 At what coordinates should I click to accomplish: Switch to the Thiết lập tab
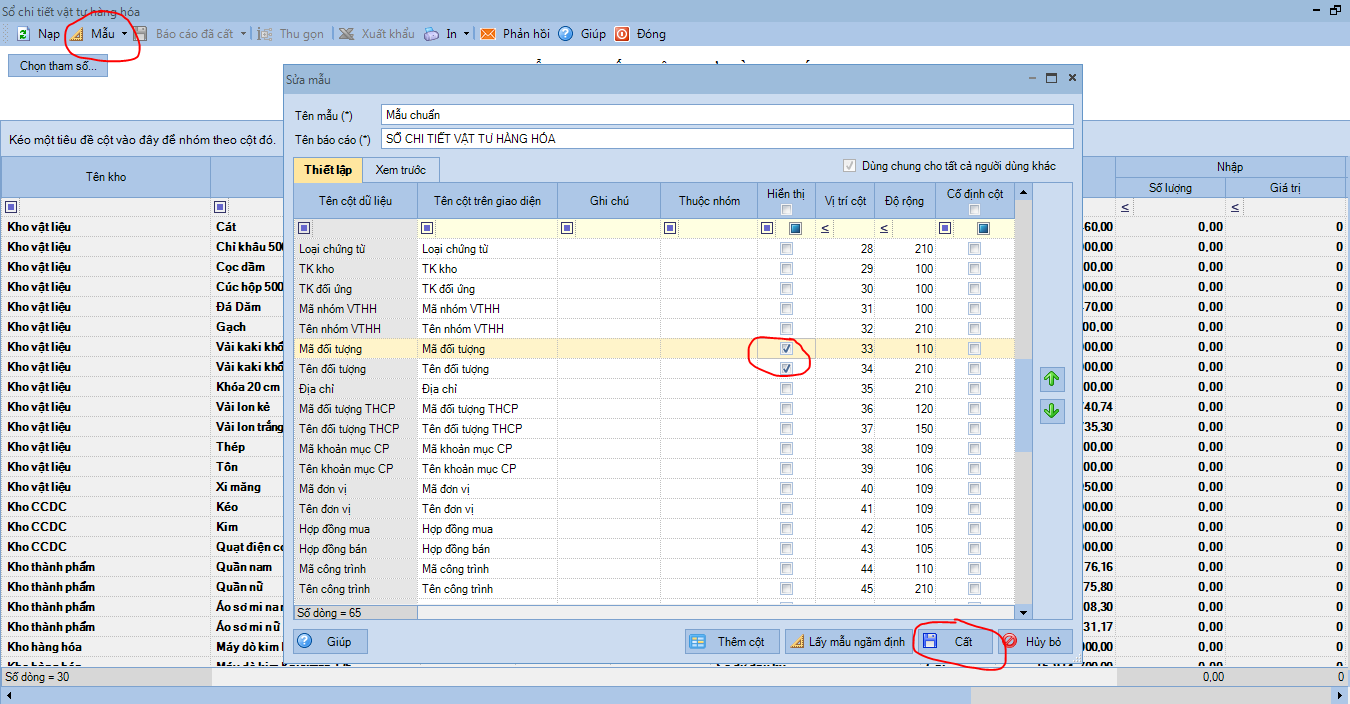(327, 170)
